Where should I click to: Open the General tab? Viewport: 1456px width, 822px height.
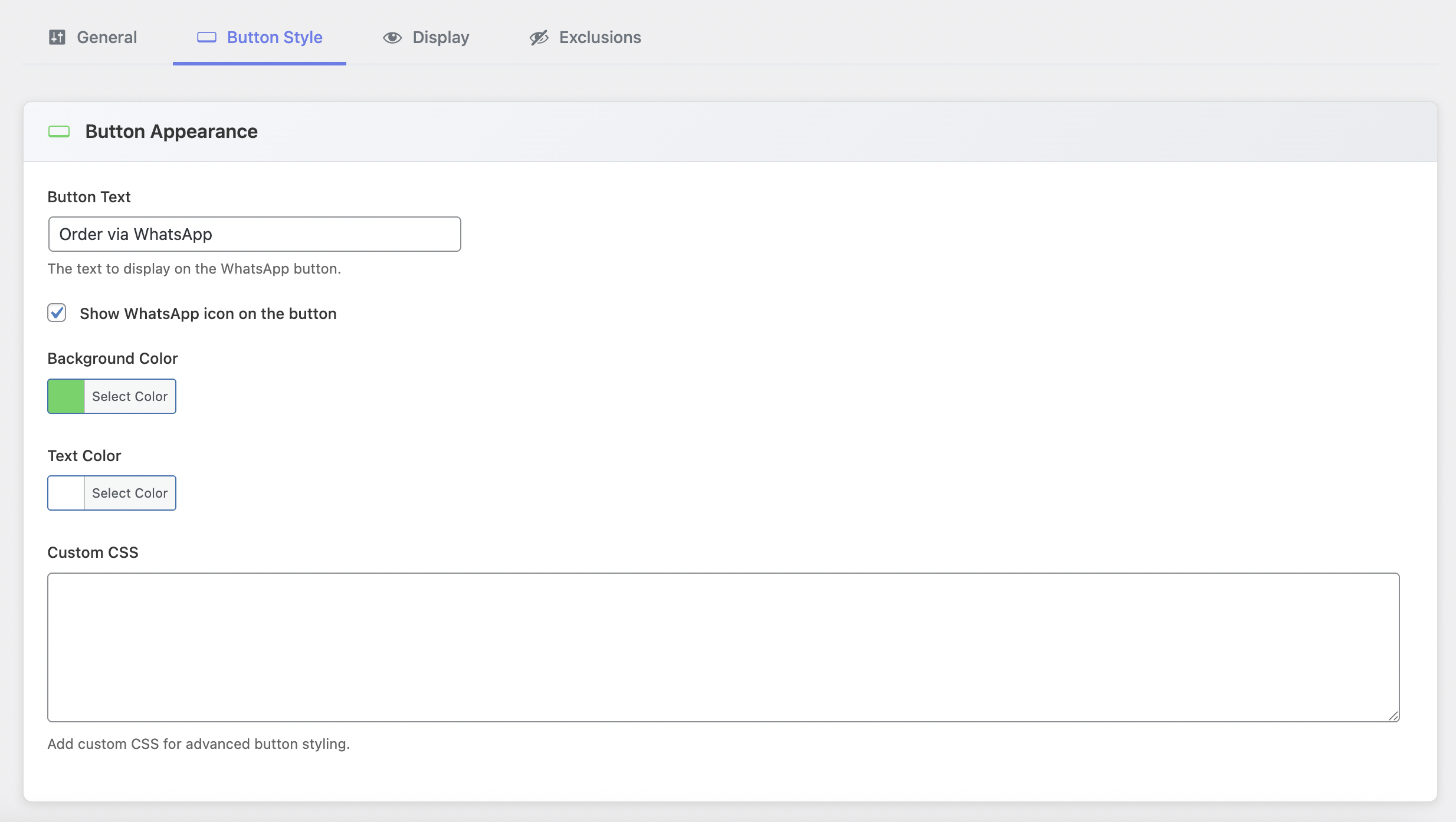pyautogui.click(x=107, y=37)
